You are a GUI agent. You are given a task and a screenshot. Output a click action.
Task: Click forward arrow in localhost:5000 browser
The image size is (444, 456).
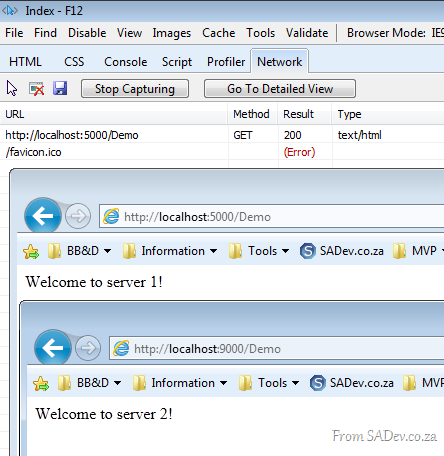78,216
